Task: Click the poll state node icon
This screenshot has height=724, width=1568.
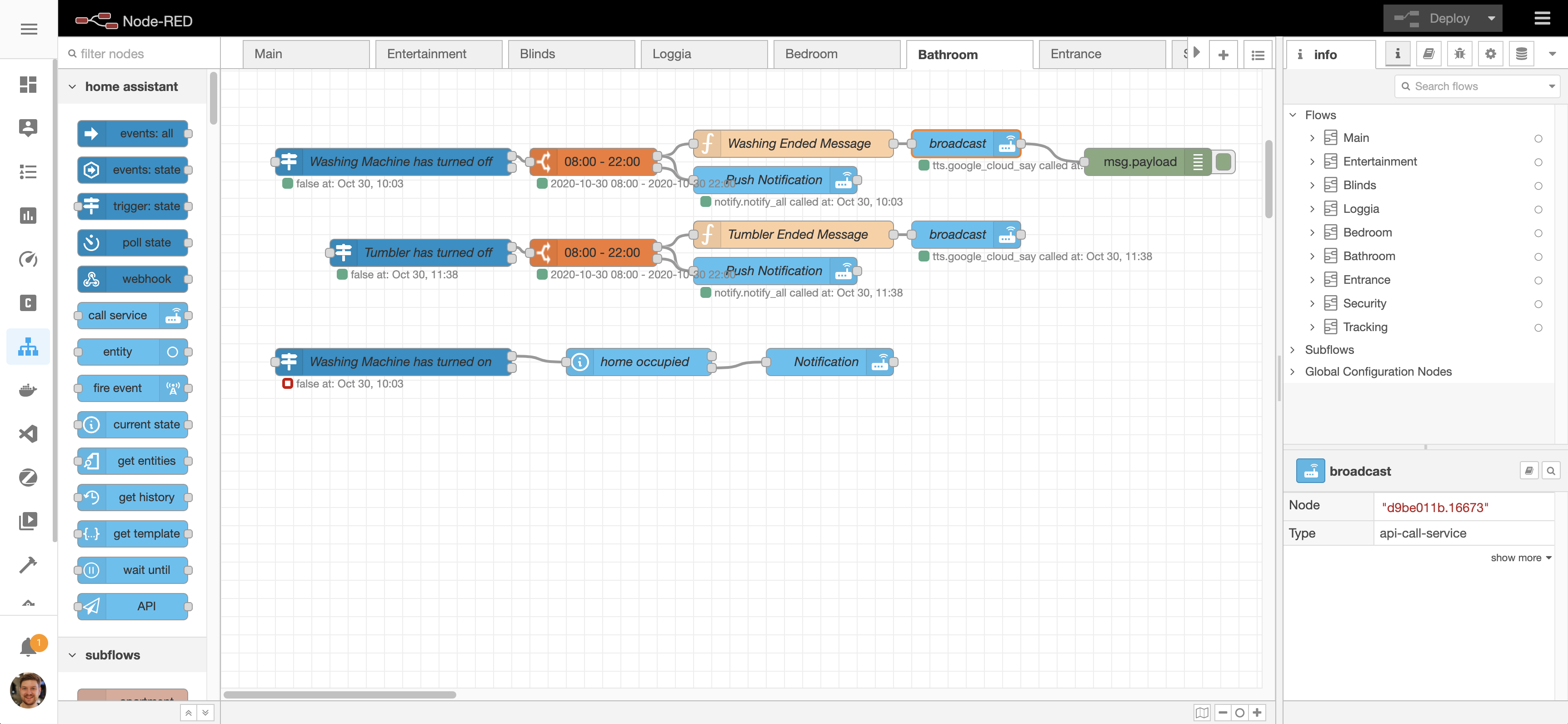Action: coord(91,242)
